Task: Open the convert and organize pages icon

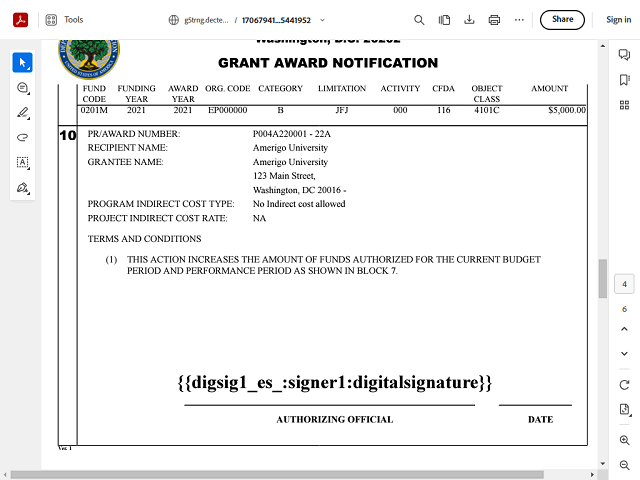Action: click(444, 20)
